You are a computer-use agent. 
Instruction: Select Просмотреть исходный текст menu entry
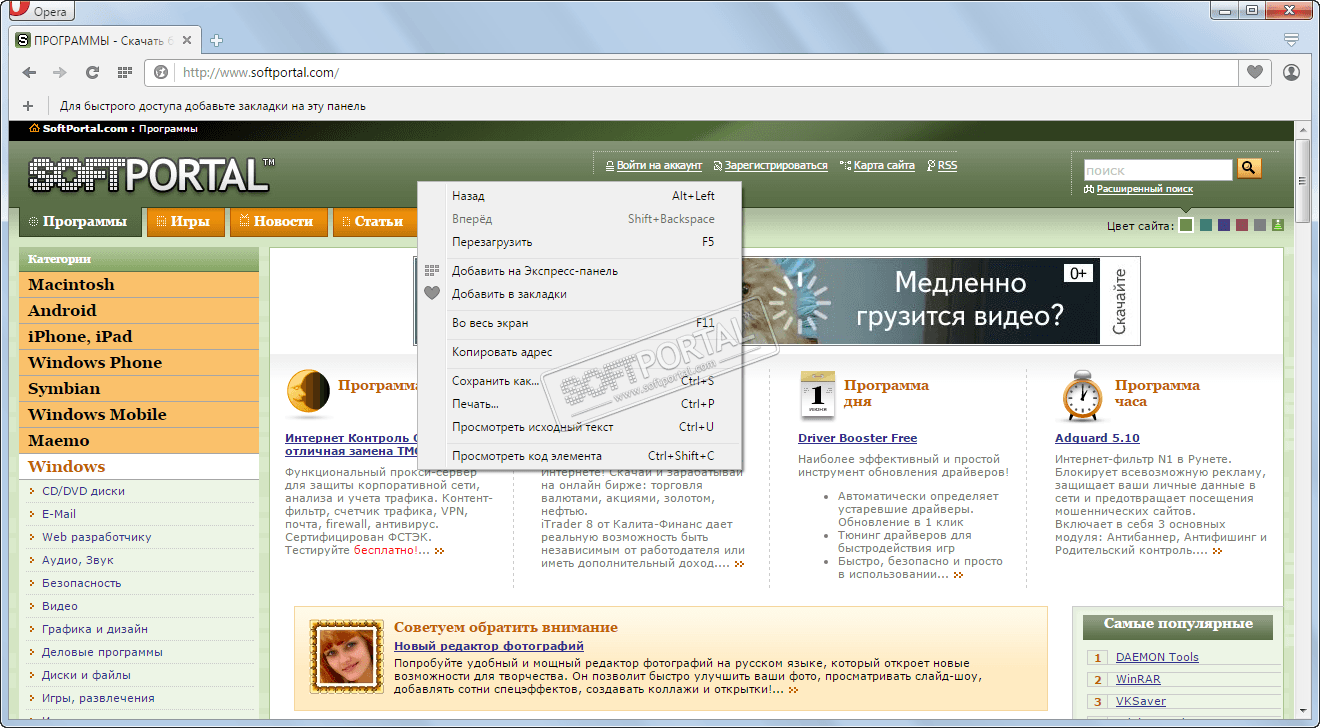coord(579,427)
